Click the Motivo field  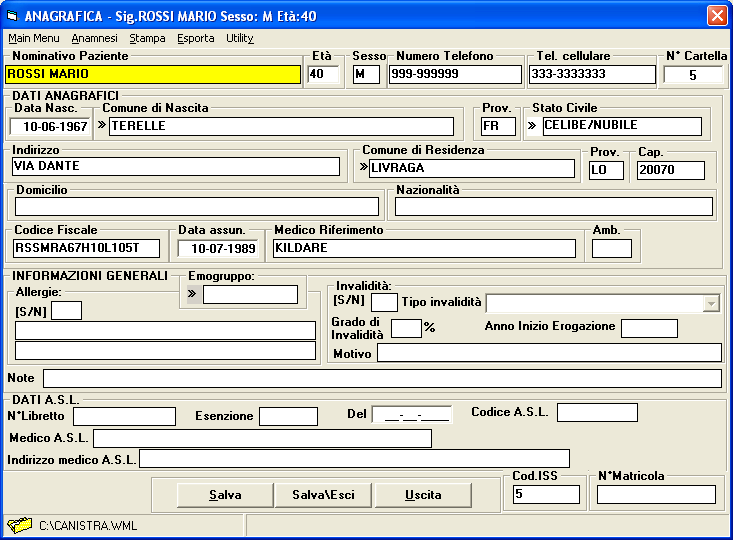coord(550,353)
